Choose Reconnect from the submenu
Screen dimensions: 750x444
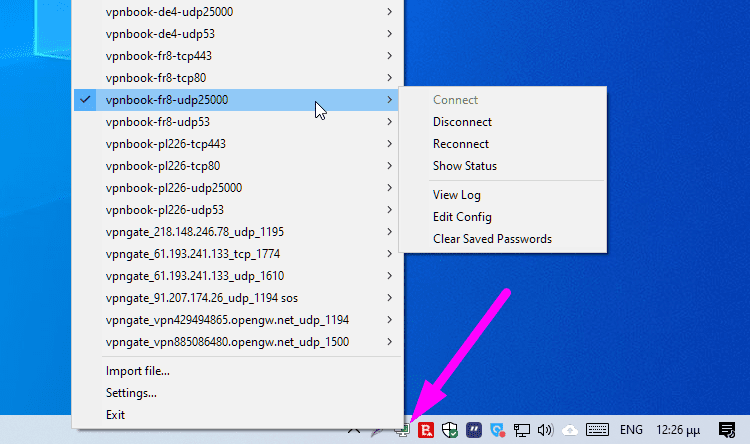pos(461,144)
